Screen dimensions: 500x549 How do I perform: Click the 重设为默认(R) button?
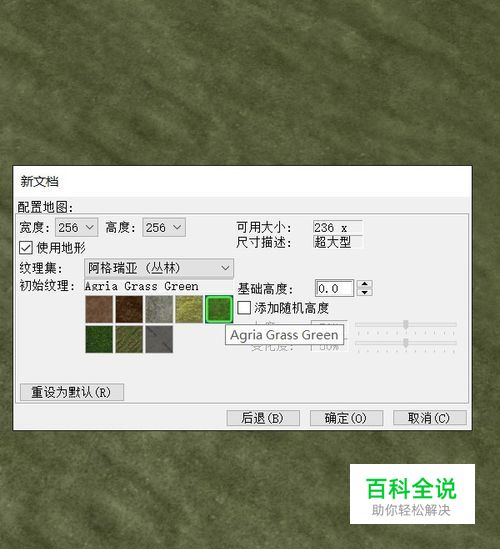coord(72,392)
